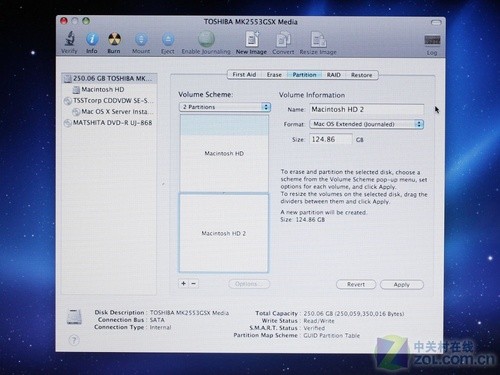The height and width of the screenshot is (375, 500).
Task: Open the help question mark button
Action: point(74,340)
